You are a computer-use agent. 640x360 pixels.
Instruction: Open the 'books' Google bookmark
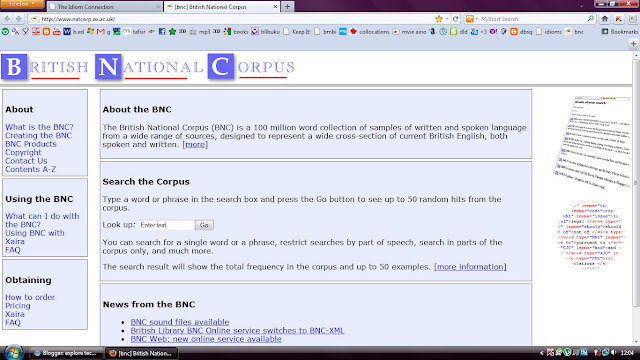[x=236, y=31]
